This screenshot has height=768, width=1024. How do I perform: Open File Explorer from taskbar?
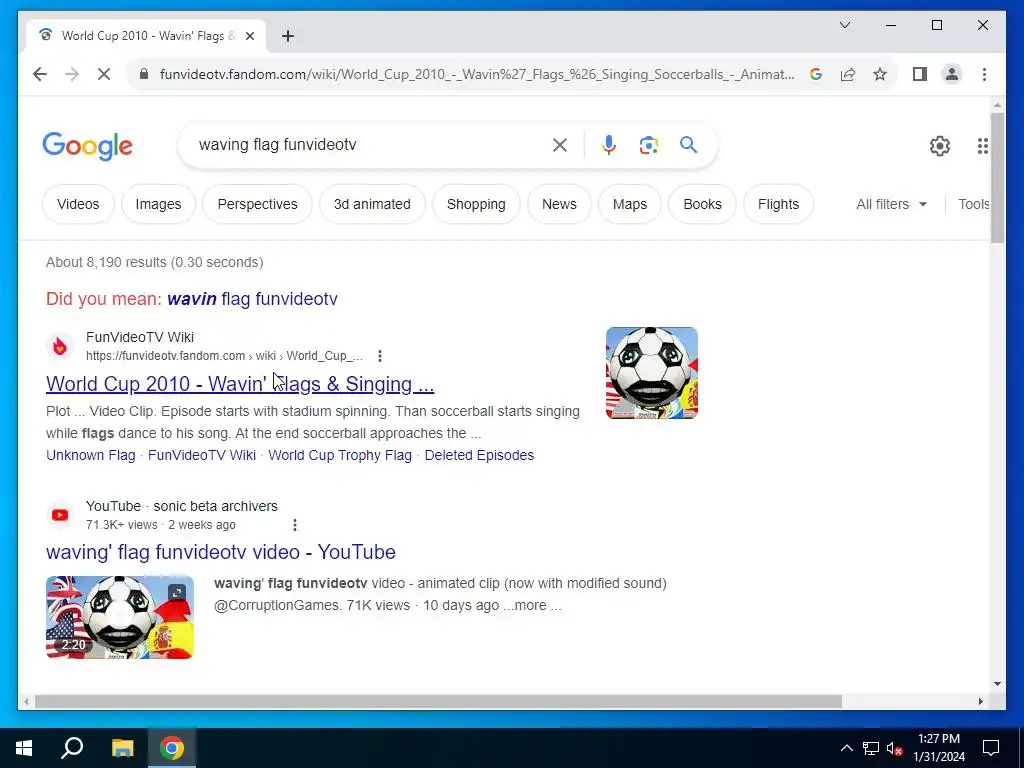click(x=122, y=748)
